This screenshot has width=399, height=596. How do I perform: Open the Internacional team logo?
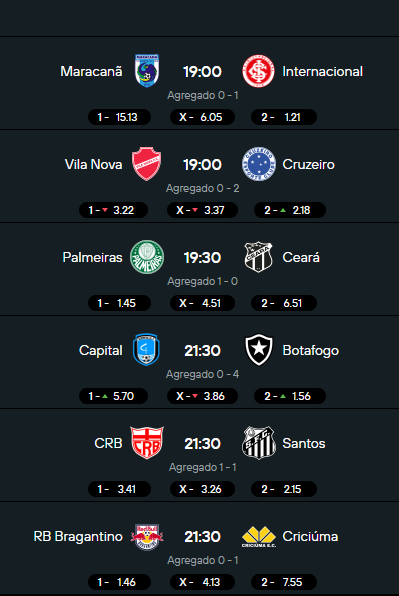(x=258, y=71)
